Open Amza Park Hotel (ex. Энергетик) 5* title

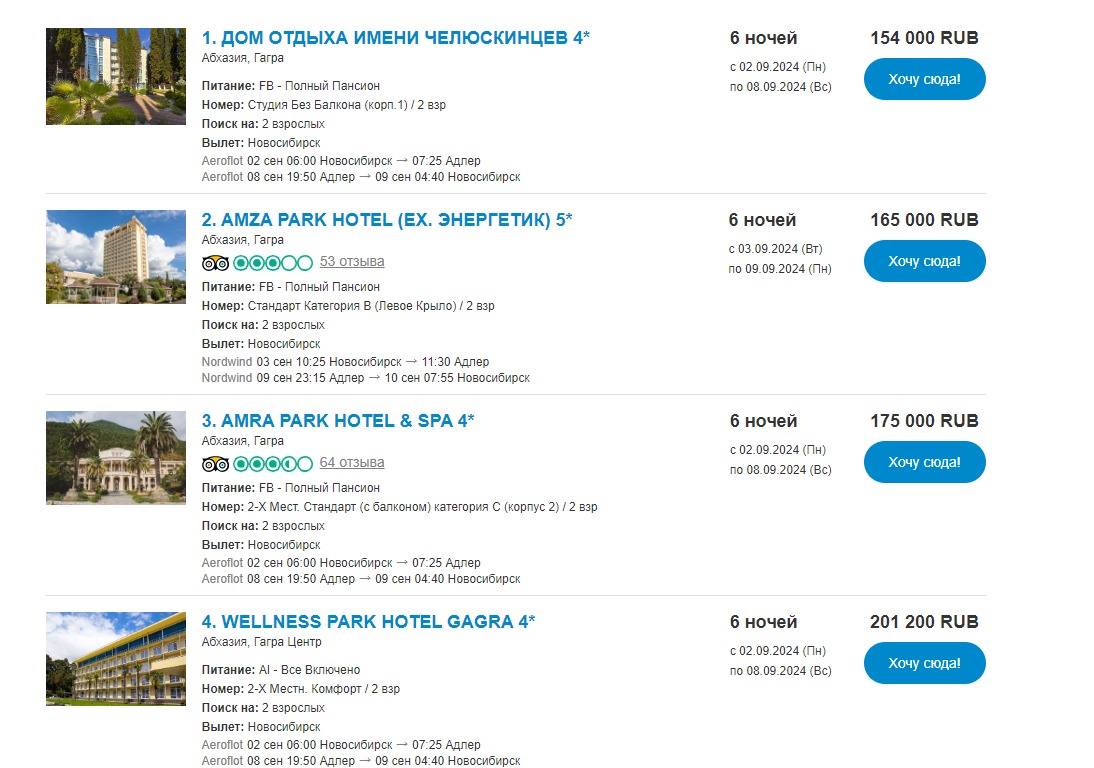387,220
